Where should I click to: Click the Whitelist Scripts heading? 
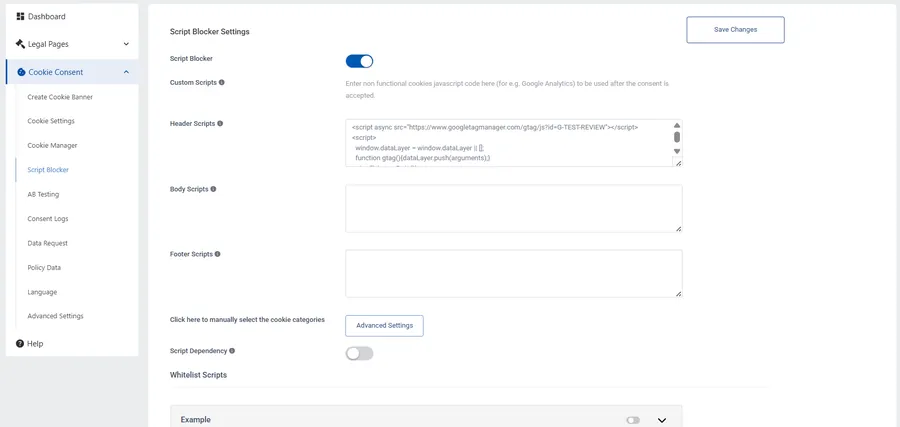[198, 375]
